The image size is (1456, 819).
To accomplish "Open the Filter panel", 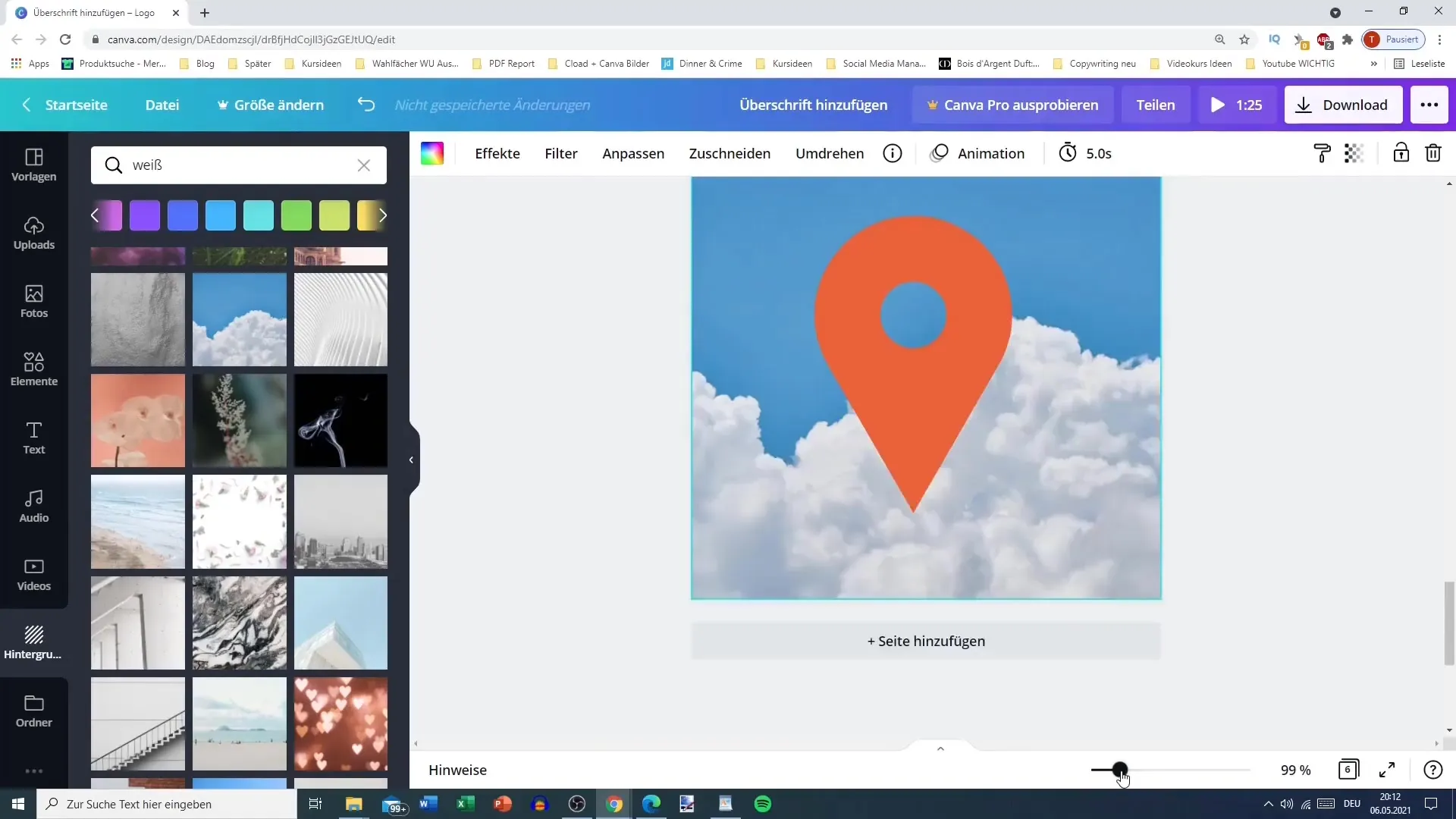I will pyautogui.click(x=561, y=153).
